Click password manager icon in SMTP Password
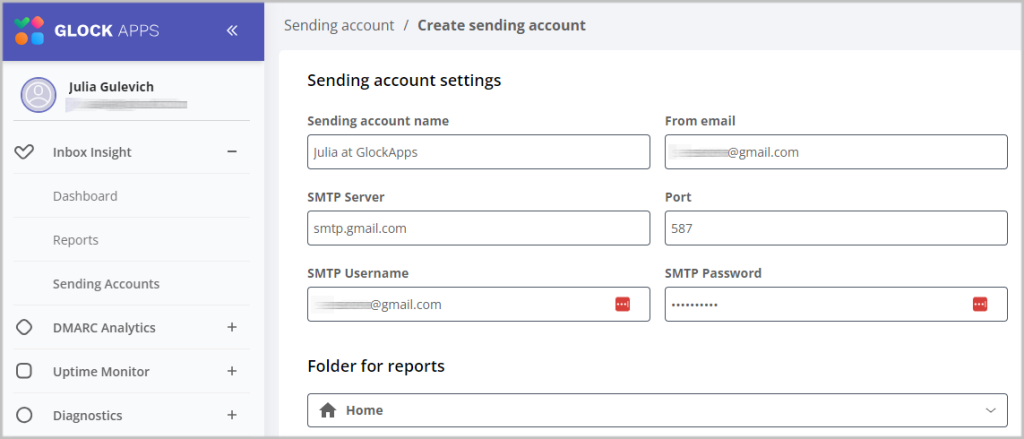This screenshot has height=439, width=1024. [x=980, y=304]
